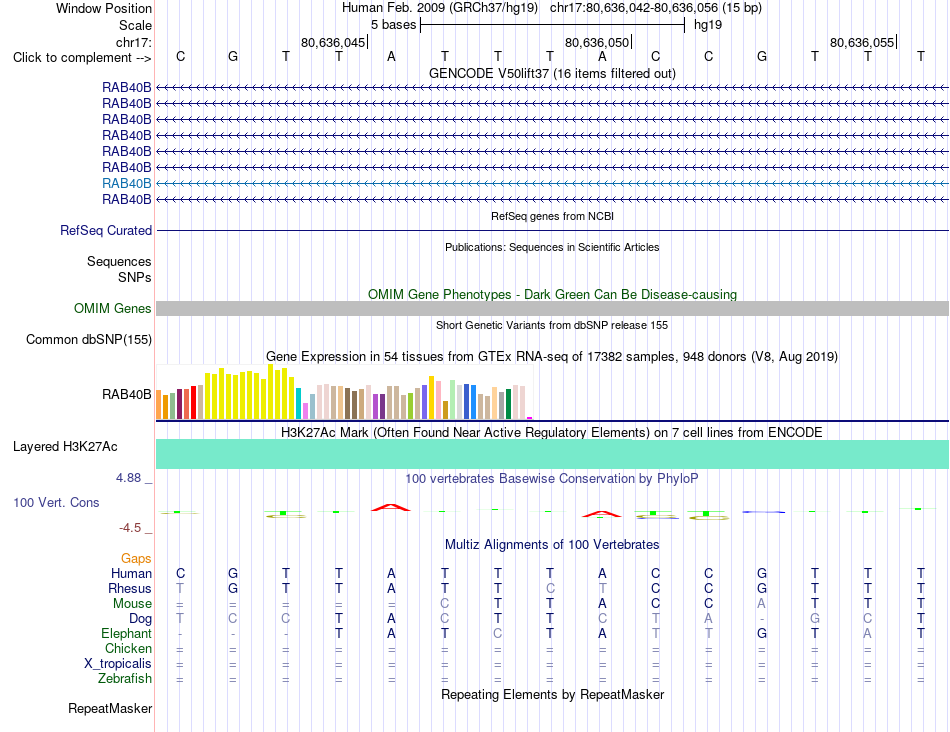Select the chr17: ruler label
The image size is (950, 732).
(x=133, y=42)
